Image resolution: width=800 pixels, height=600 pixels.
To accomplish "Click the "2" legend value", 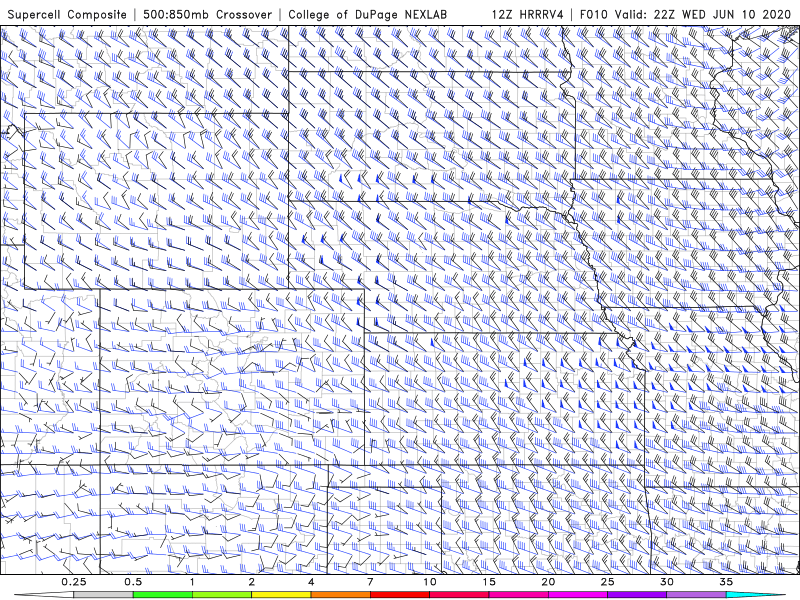I will [x=252, y=582].
